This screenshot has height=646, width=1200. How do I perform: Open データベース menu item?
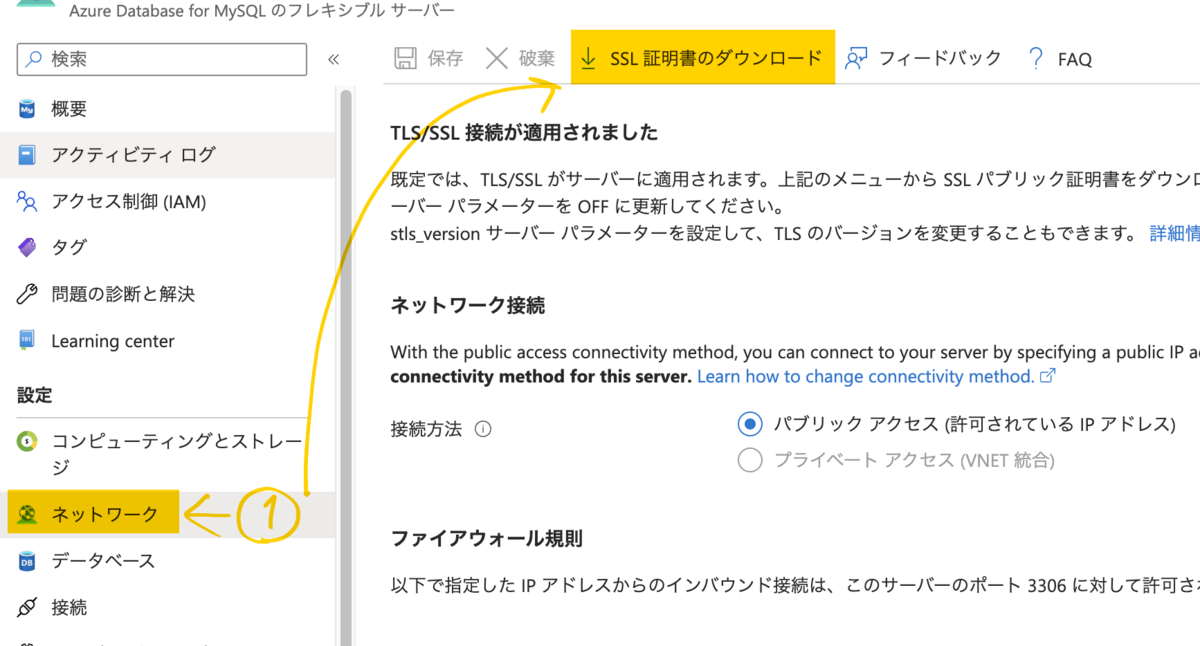click(x=168, y=561)
